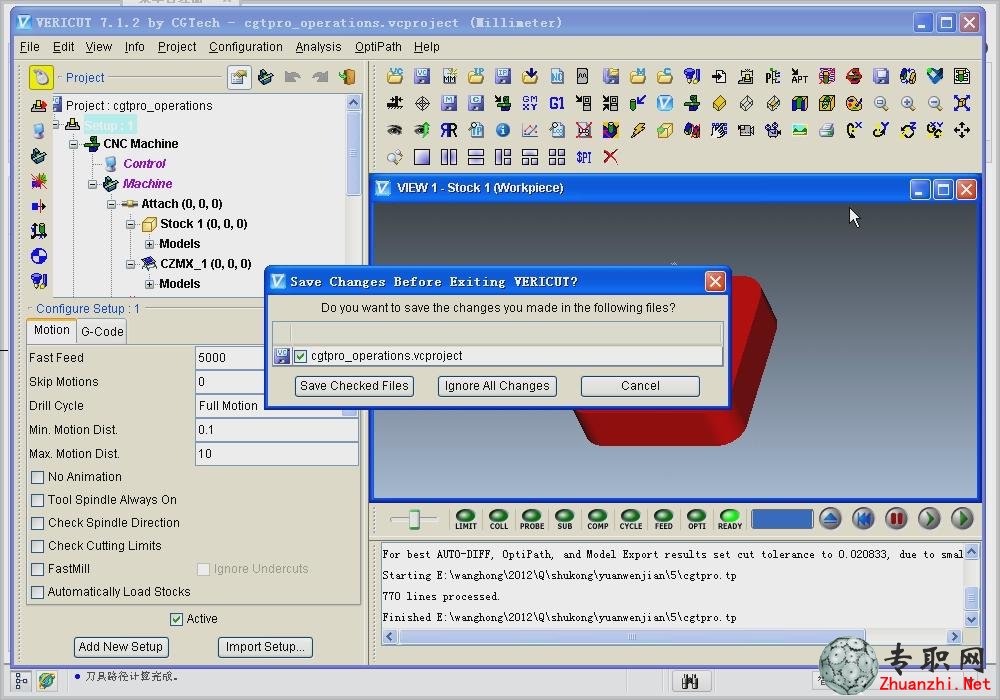Click the crosshair target toolbar icon
This screenshot has height=700, width=1000.
point(422,103)
